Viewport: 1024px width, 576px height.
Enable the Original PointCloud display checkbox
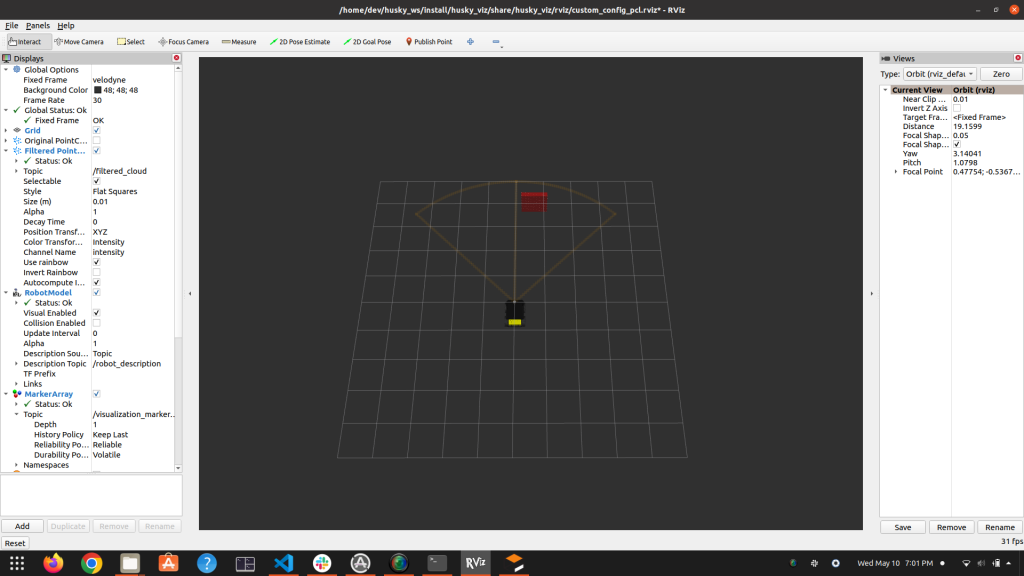point(97,141)
